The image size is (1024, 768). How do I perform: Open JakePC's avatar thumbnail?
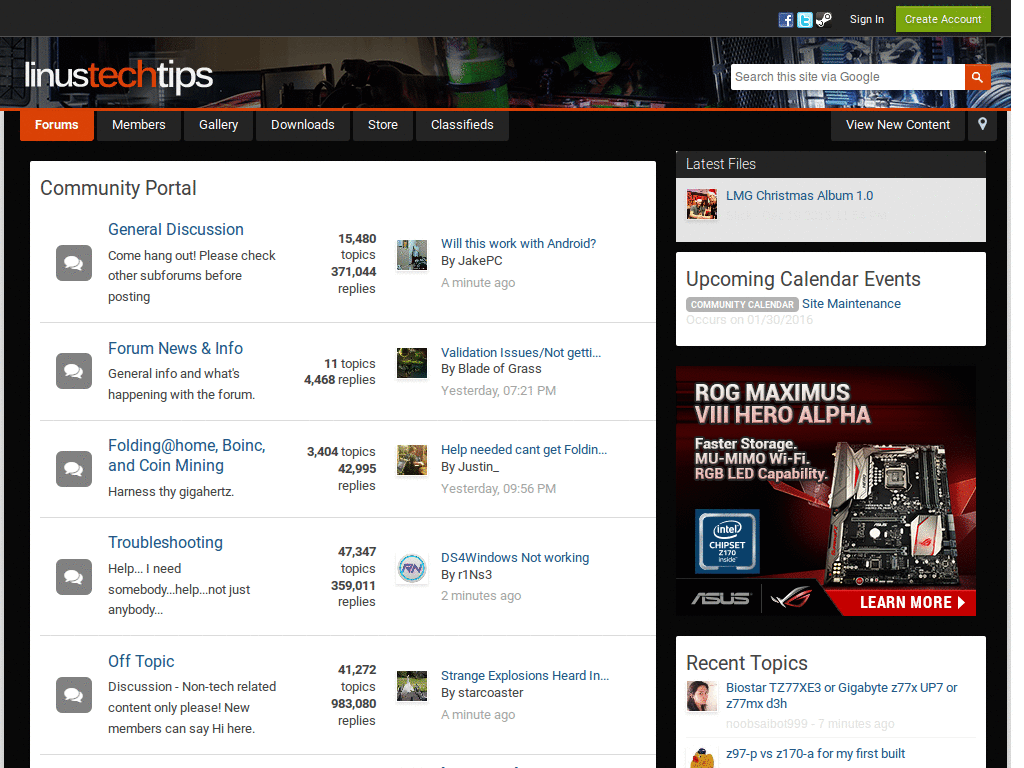(x=412, y=255)
